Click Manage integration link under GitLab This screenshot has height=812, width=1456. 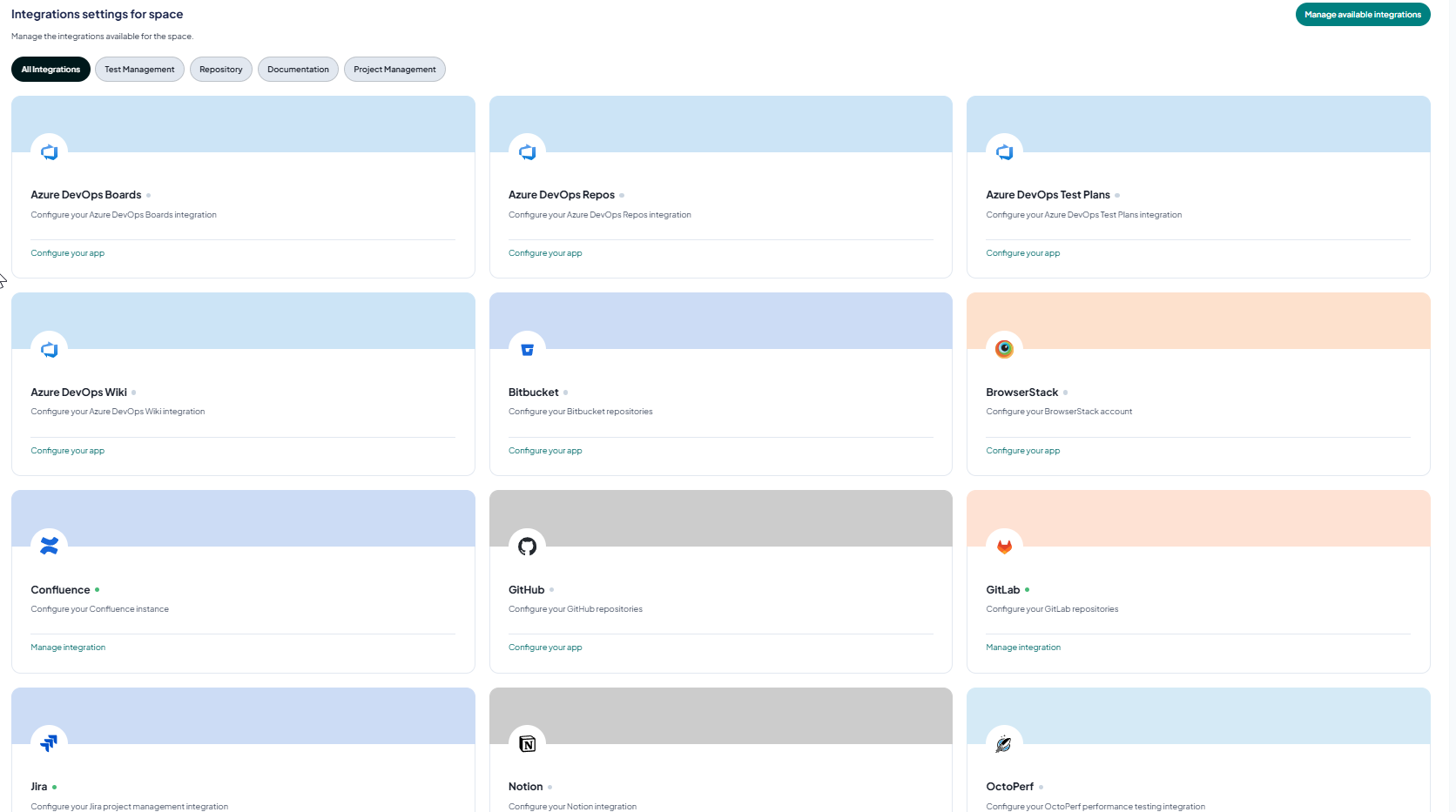1023,648
